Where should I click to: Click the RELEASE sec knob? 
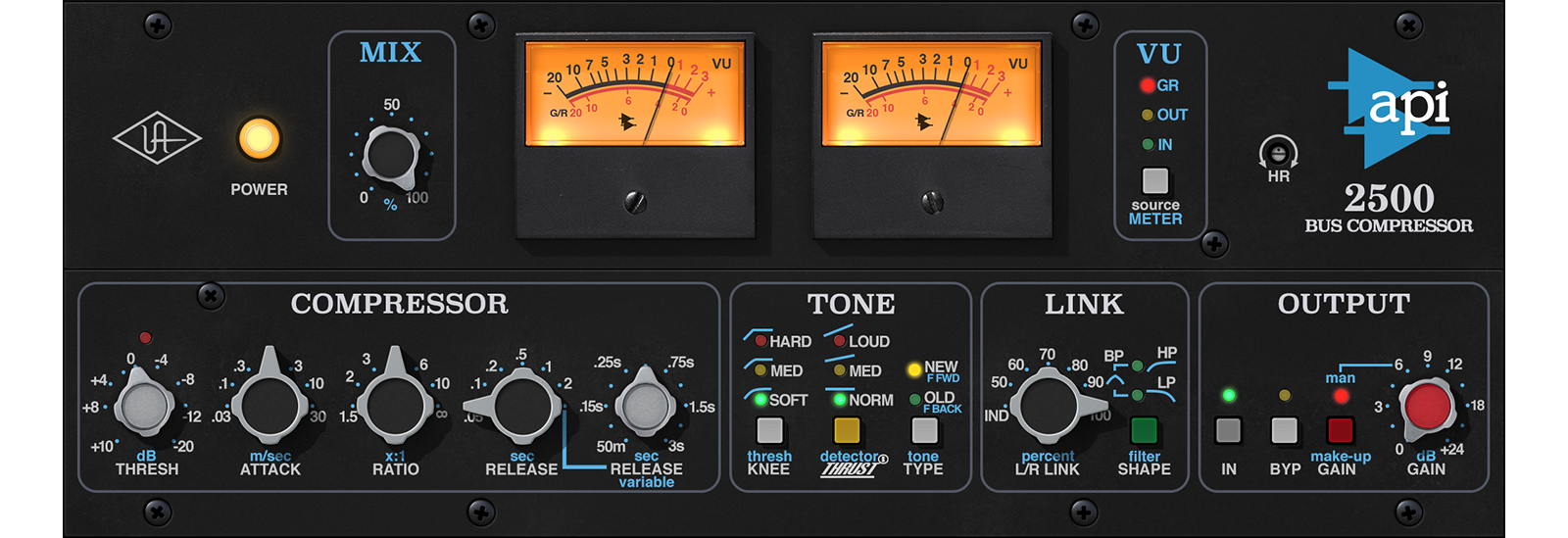pos(521,405)
